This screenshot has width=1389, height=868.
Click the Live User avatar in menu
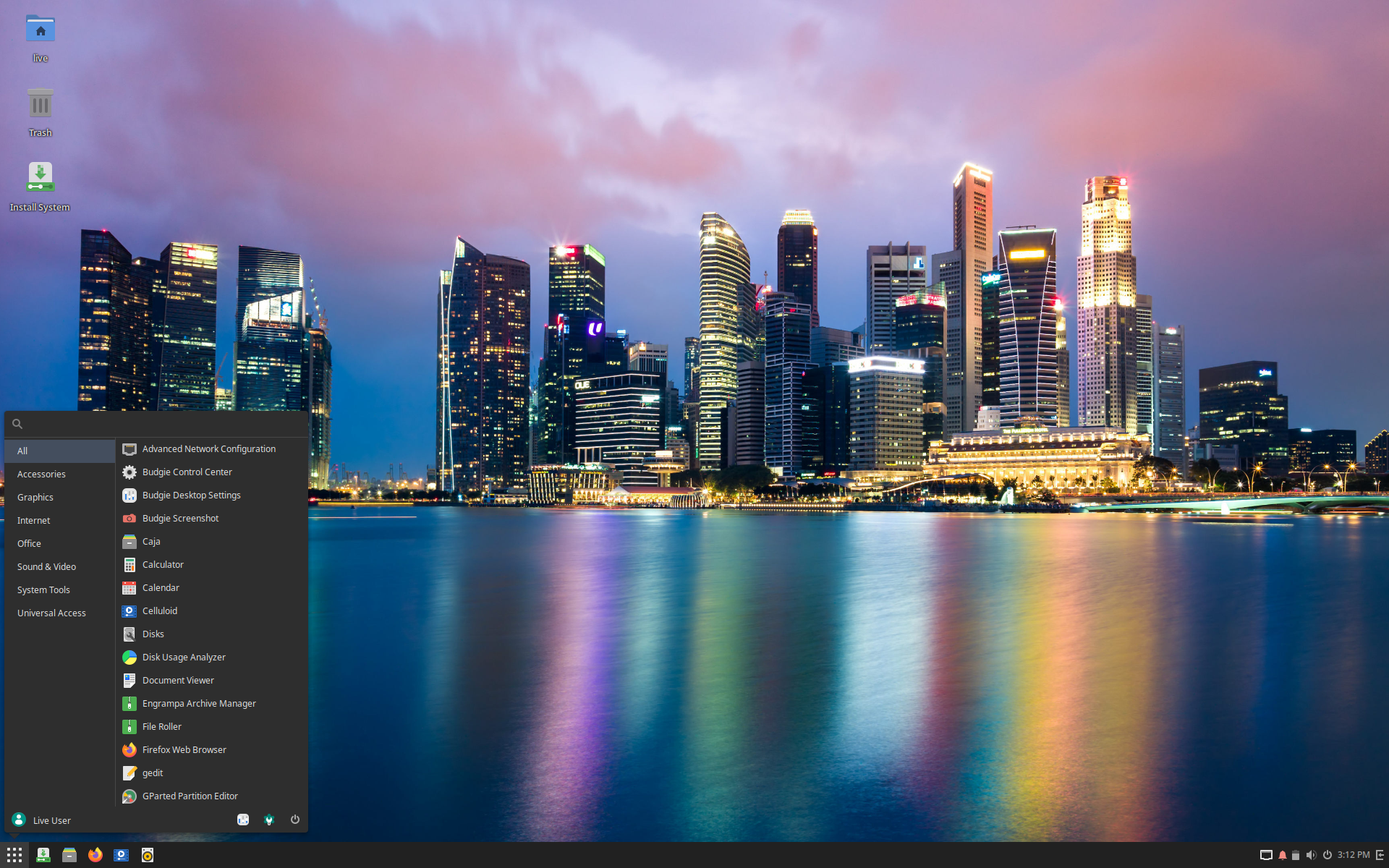(19, 820)
